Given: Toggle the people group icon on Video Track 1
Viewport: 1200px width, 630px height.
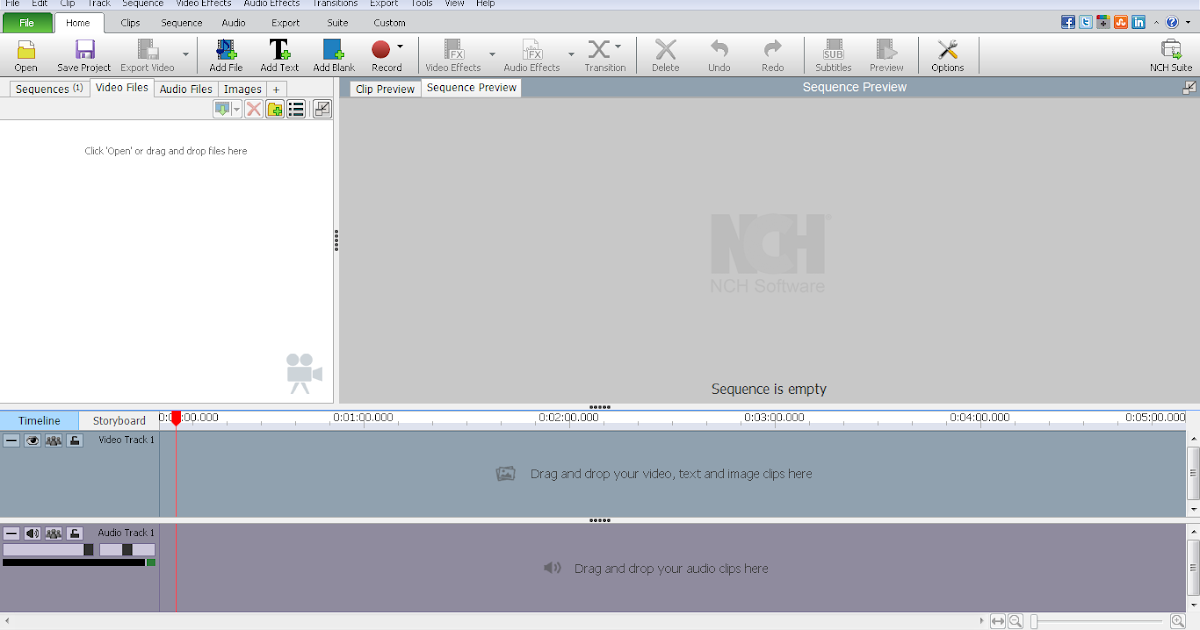Looking at the screenshot, I should click(x=54, y=440).
